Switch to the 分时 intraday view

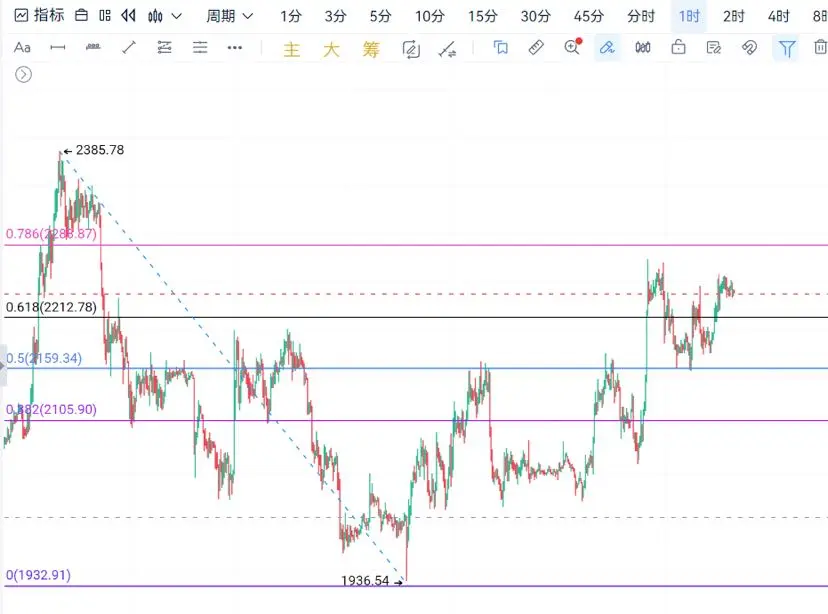641,16
